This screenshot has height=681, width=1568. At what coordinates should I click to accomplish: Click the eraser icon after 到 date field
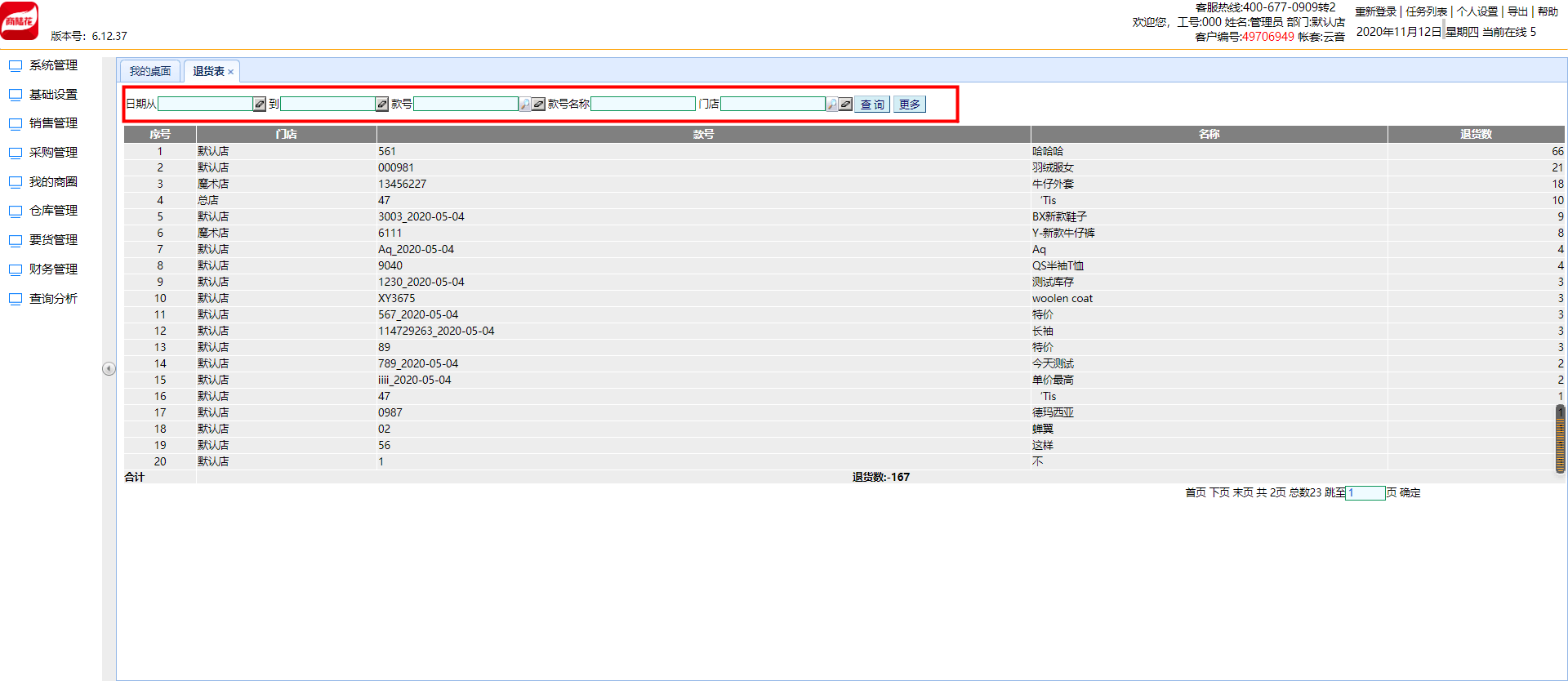(381, 104)
